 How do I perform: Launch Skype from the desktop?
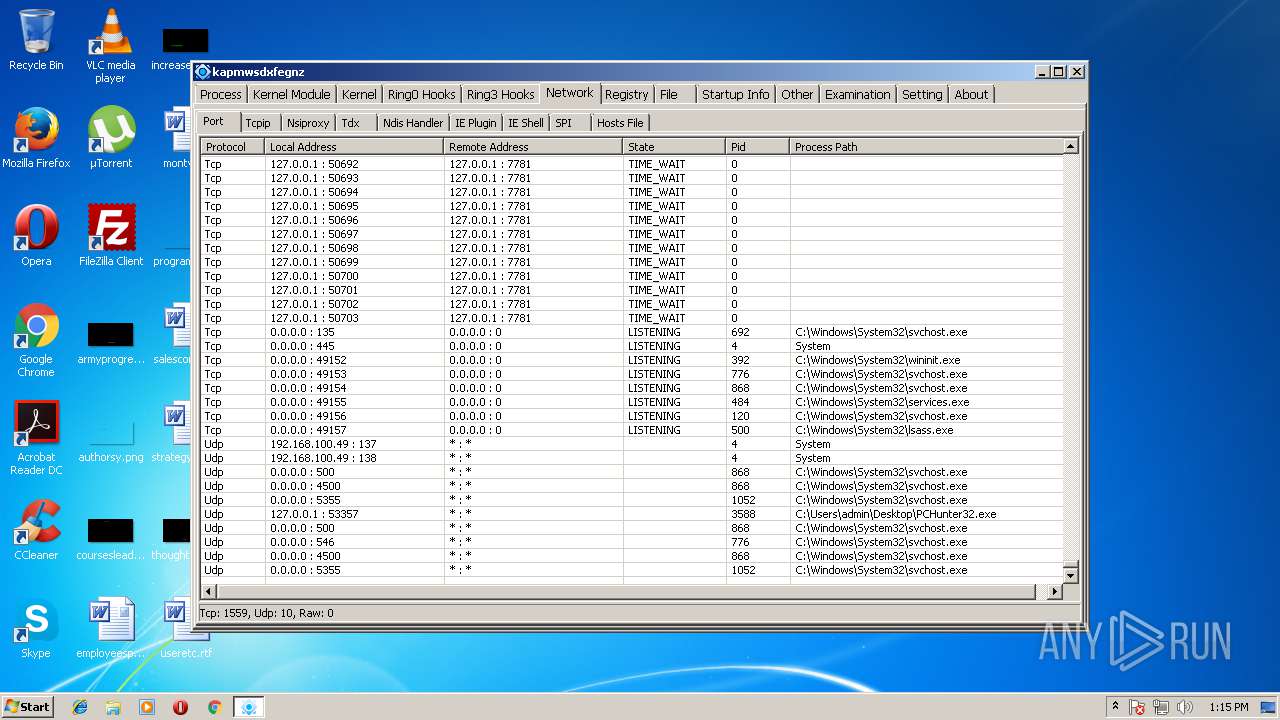[x=36, y=628]
